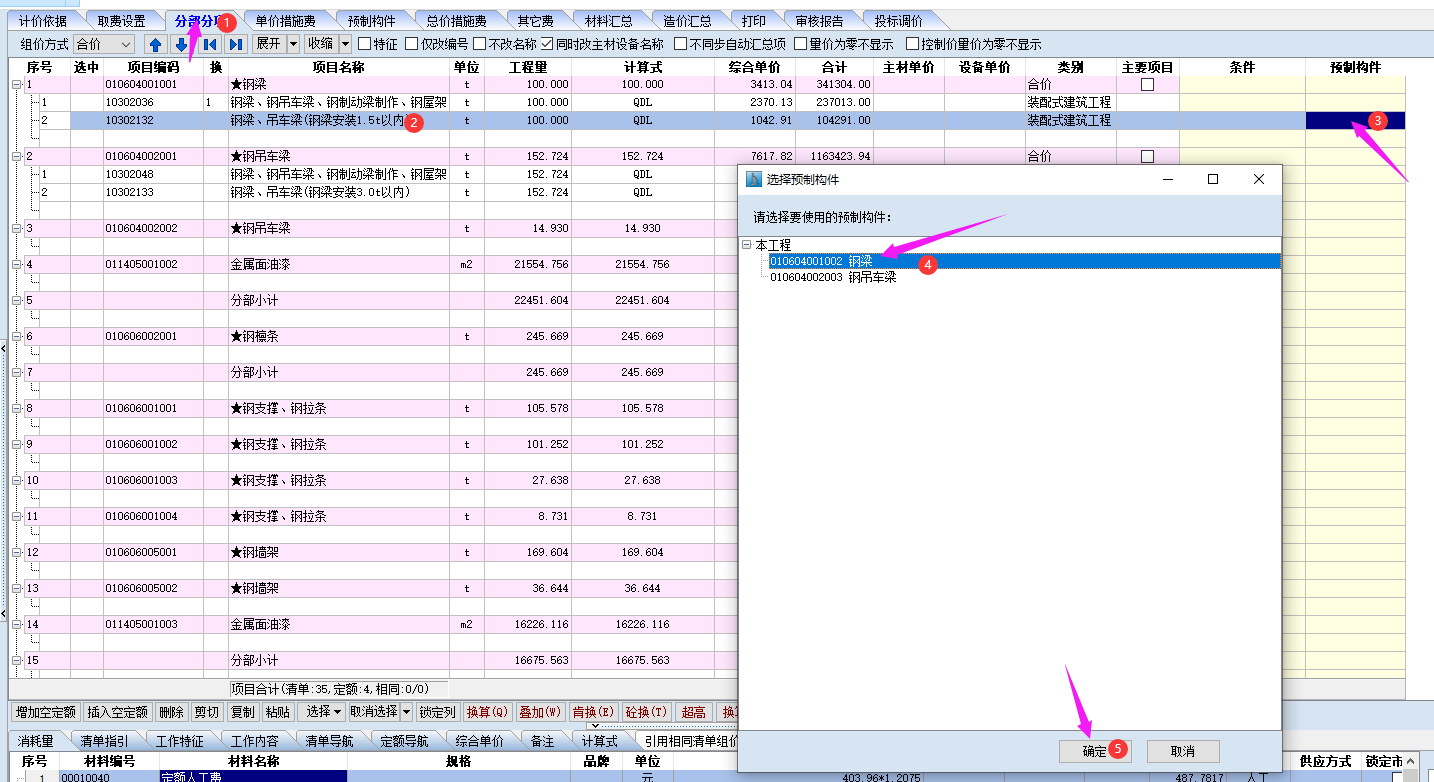Enable the 特征 checkbox
This screenshot has height=782, width=1434.
tap(364, 44)
